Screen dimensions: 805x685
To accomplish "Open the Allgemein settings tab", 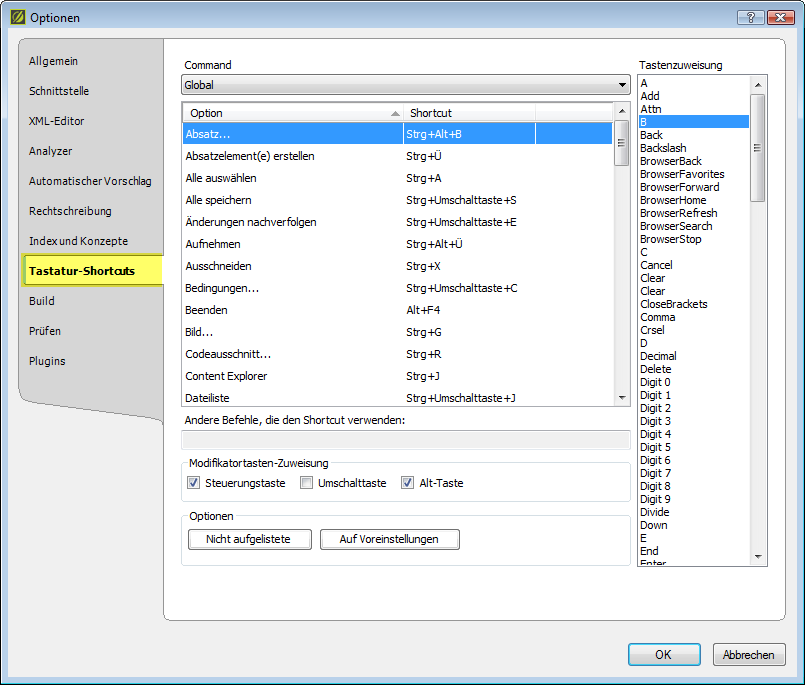I will pos(54,62).
